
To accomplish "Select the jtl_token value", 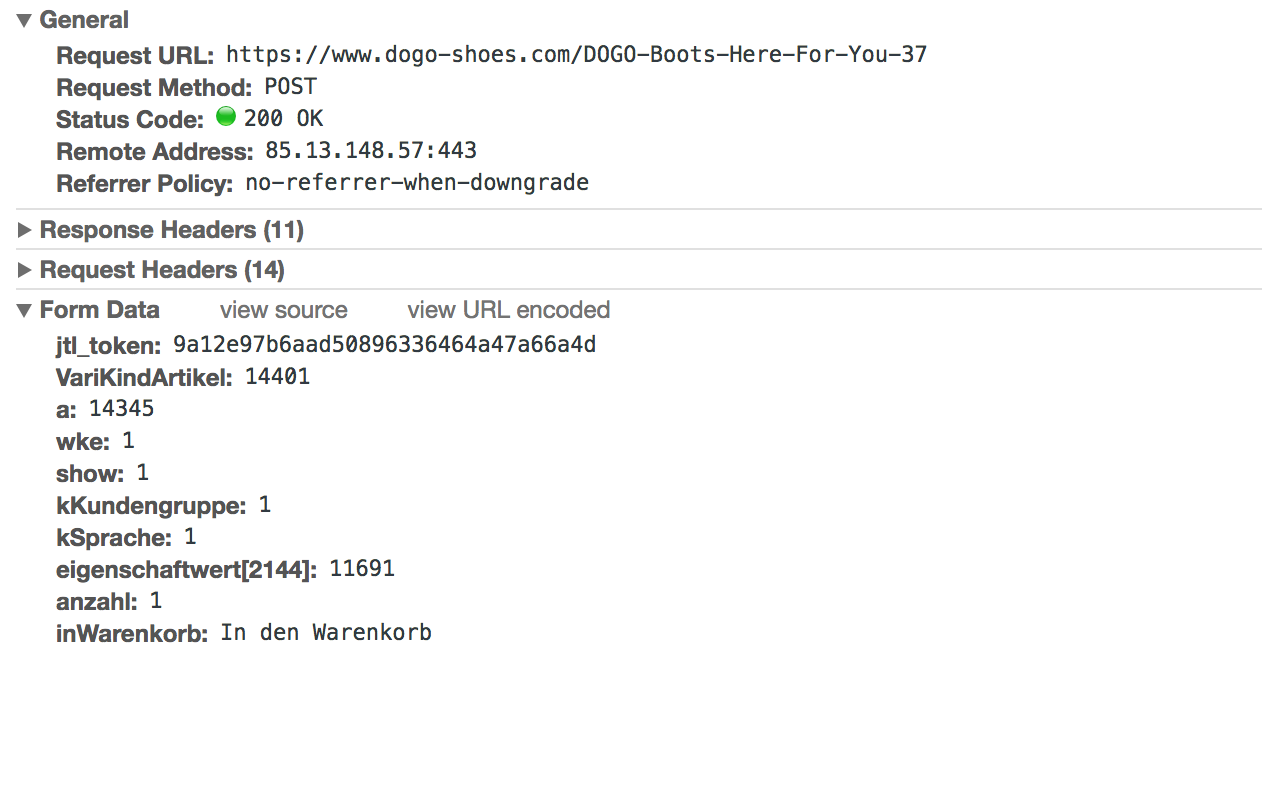I will coord(384,345).
